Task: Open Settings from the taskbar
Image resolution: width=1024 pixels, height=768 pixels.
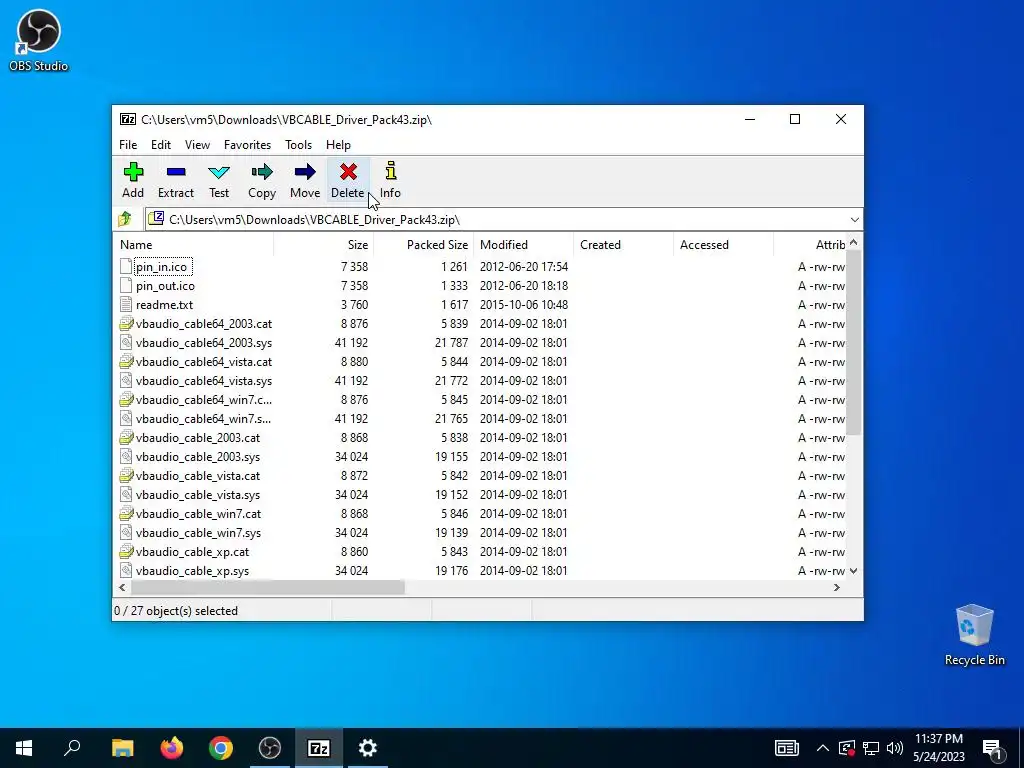Action: (x=368, y=748)
